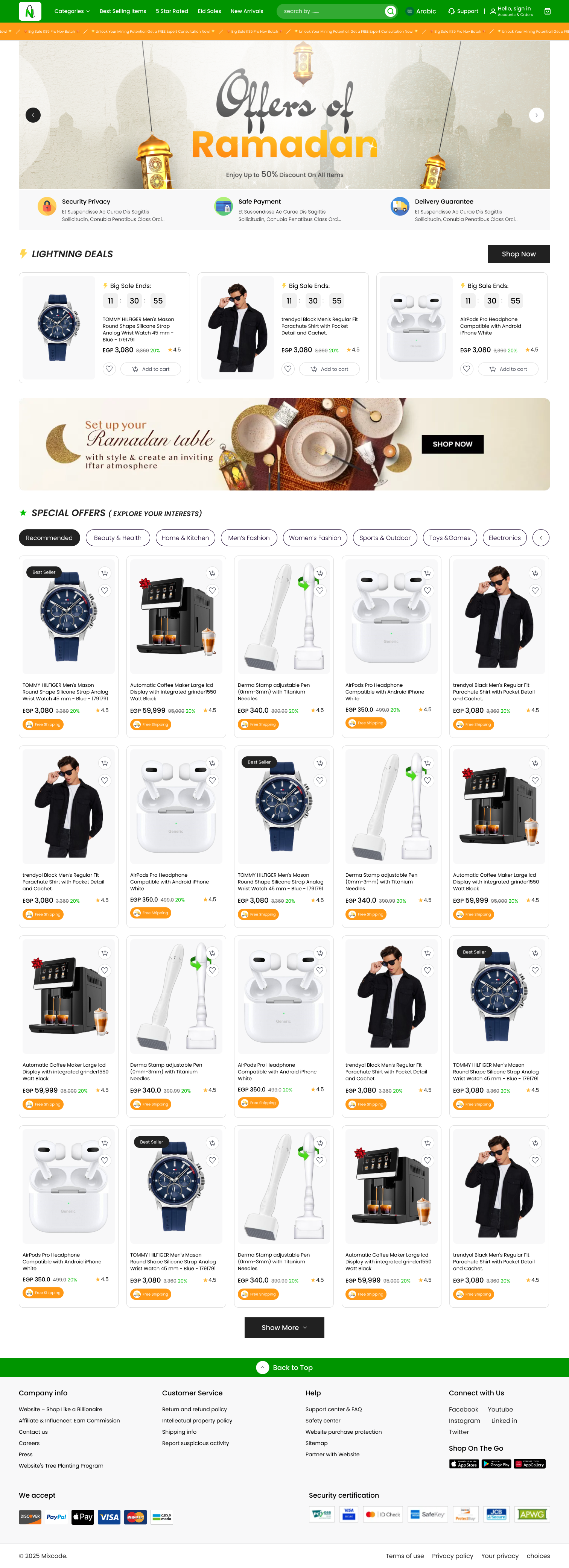Toggle wishlist heart on lightning deal AirPods
Screen dimensions: 569x1568
(467, 369)
